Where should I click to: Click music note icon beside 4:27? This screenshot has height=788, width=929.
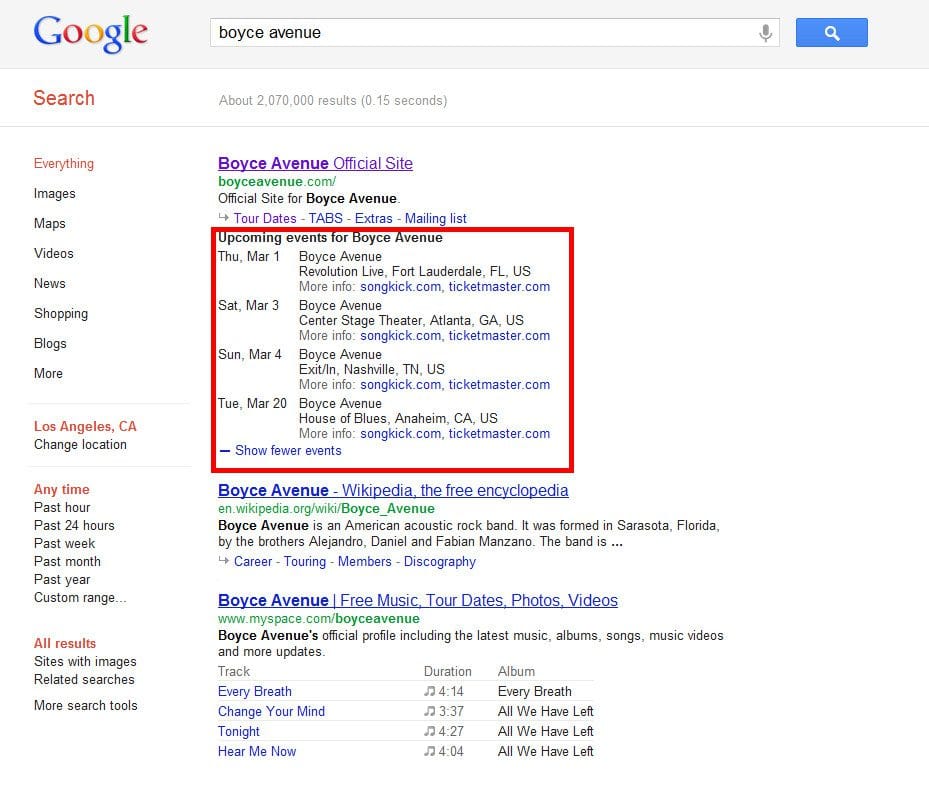click(430, 732)
